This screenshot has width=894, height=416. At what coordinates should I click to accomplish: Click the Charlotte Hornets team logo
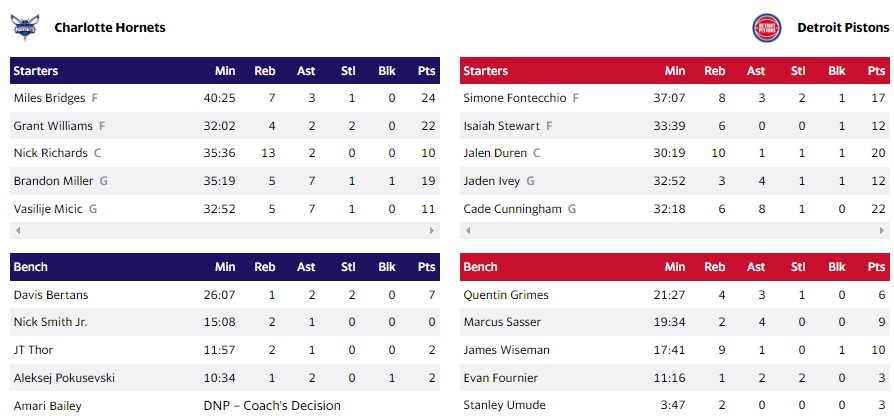pos(24,27)
